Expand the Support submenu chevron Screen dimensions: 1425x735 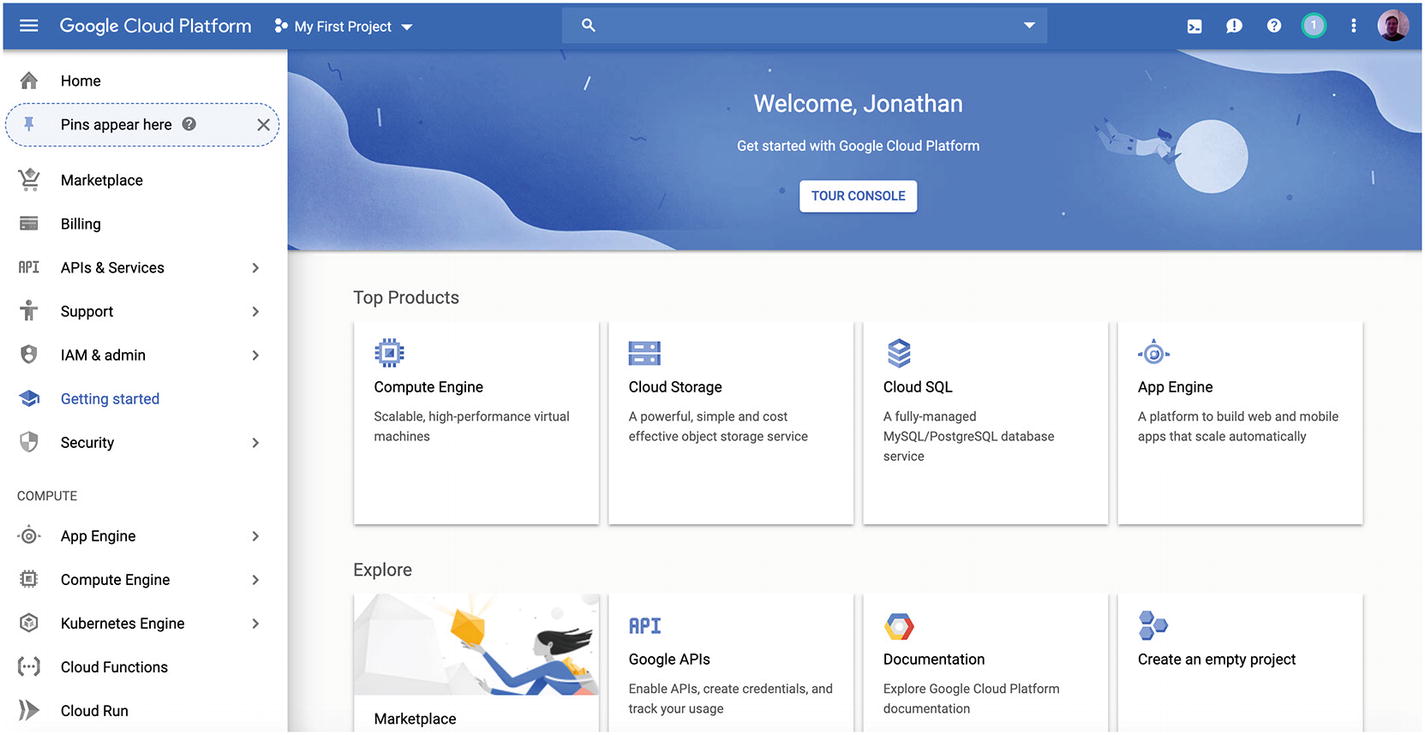coord(255,312)
